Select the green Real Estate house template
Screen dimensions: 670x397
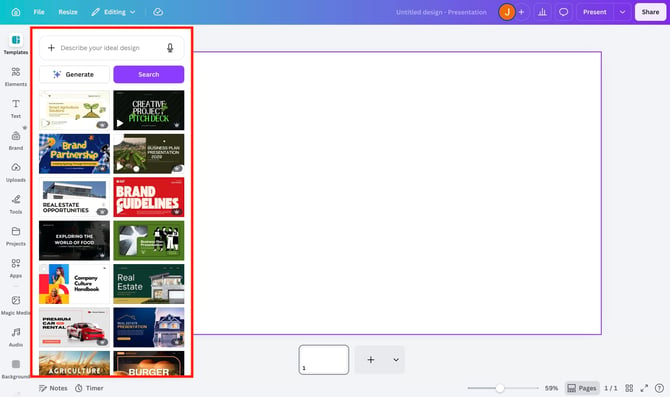(149, 284)
